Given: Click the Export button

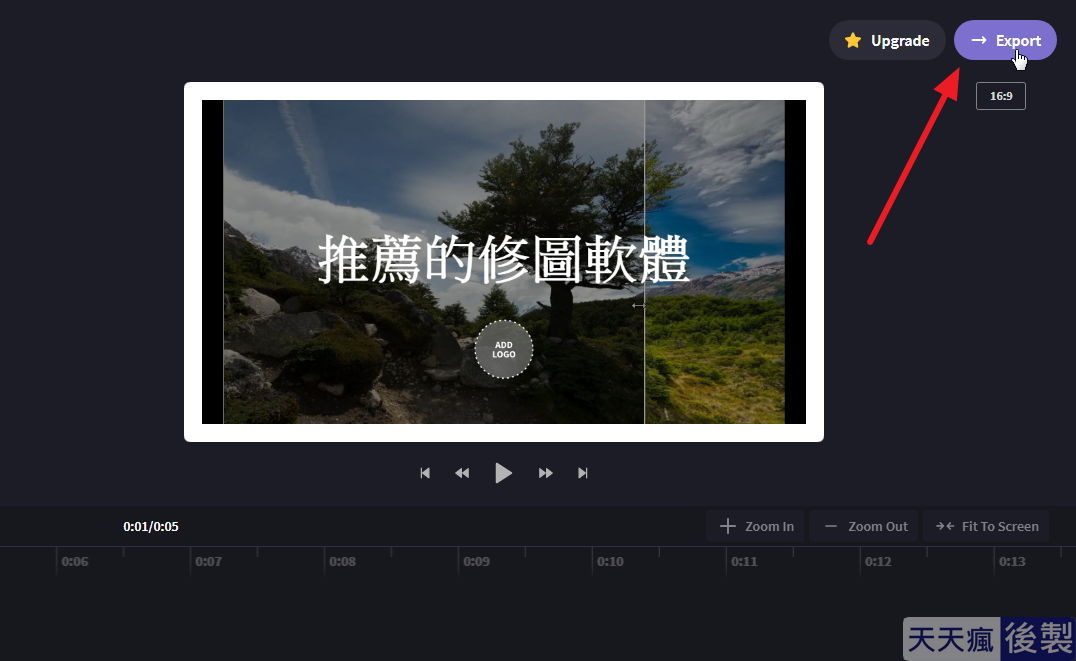Looking at the screenshot, I should [1005, 40].
